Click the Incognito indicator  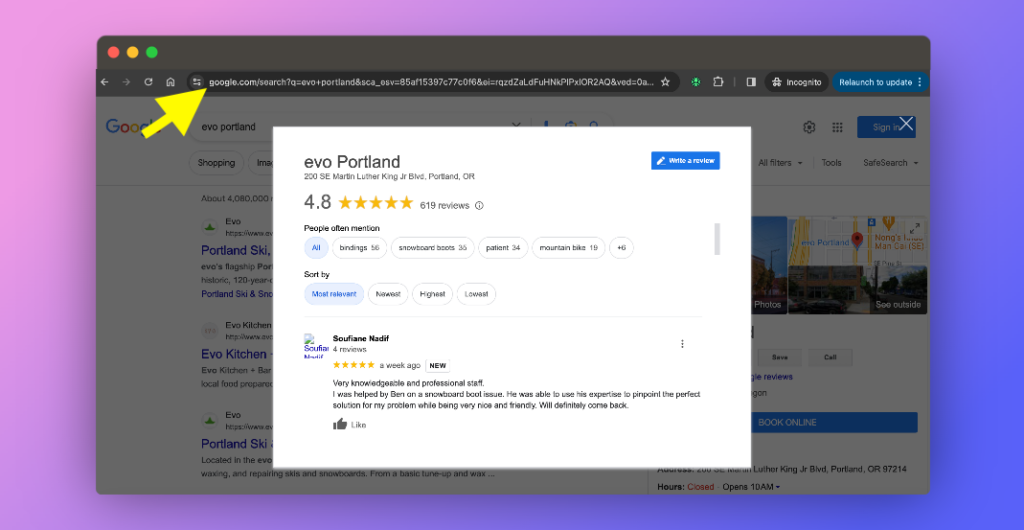pos(796,82)
